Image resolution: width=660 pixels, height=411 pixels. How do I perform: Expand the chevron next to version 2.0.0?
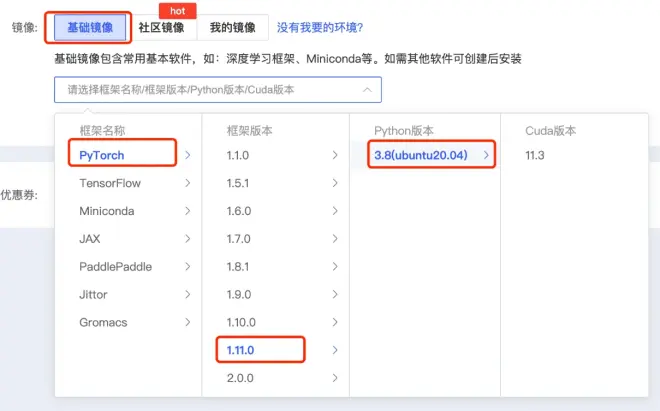pos(335,378)
